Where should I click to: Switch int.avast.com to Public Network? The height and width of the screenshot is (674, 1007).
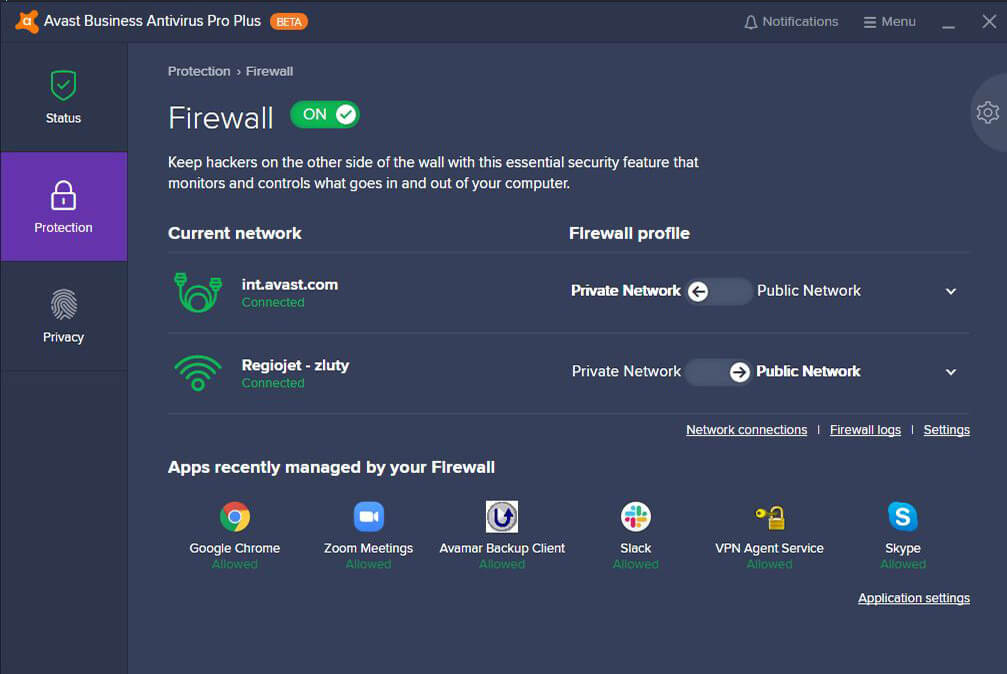pos(718,291)
